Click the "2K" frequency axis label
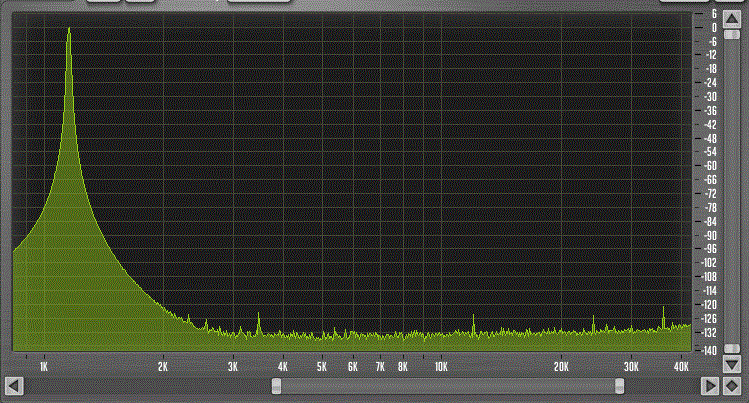Screen dimensions: 749x403 click(x=163, y=367)
